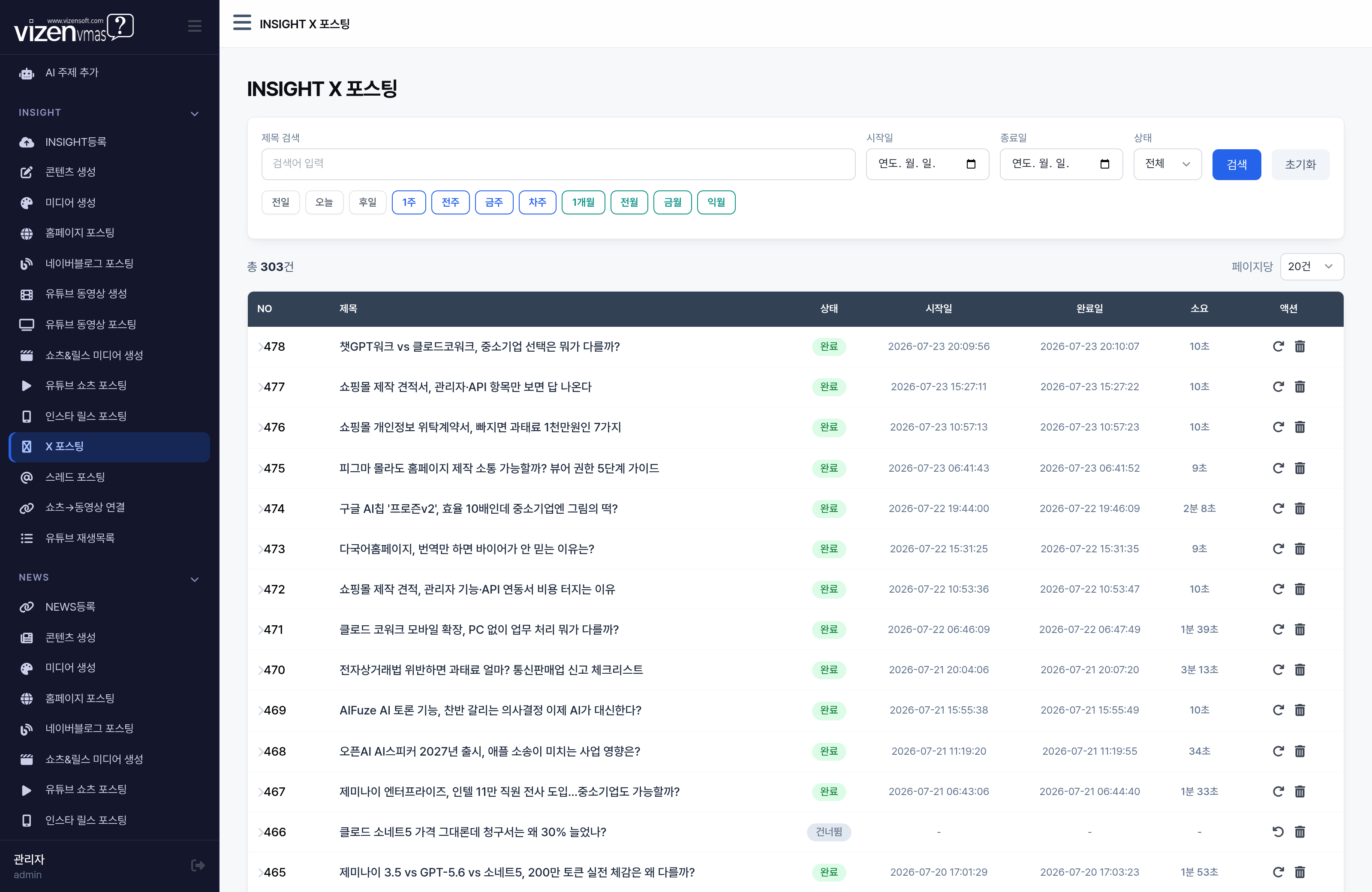1372x892 pixels.
Task: Expand row 474 details chevron
Action: pos(260,509)
